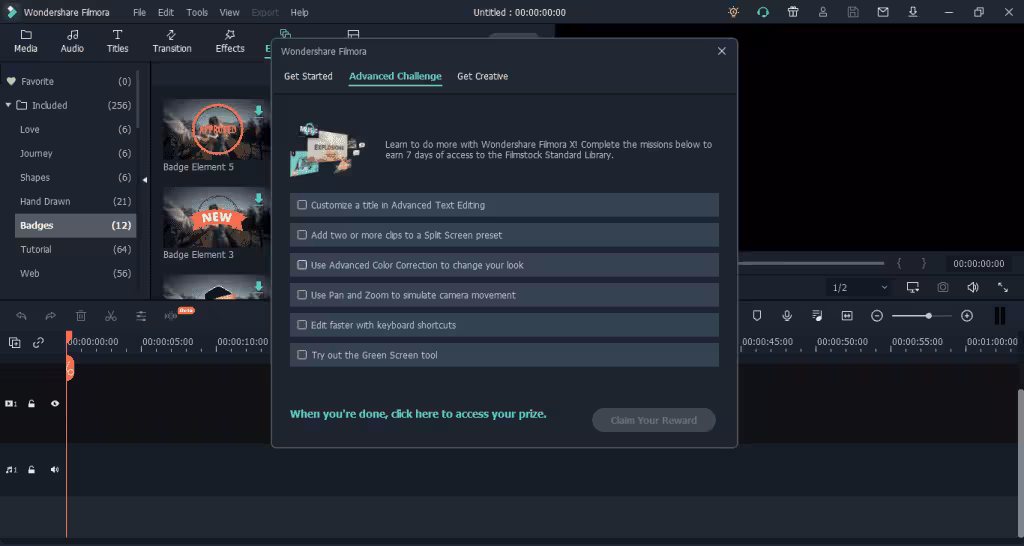Mute audio track 1 speaker
Viewport: 1024px width, 546px height.
(55, 470)
